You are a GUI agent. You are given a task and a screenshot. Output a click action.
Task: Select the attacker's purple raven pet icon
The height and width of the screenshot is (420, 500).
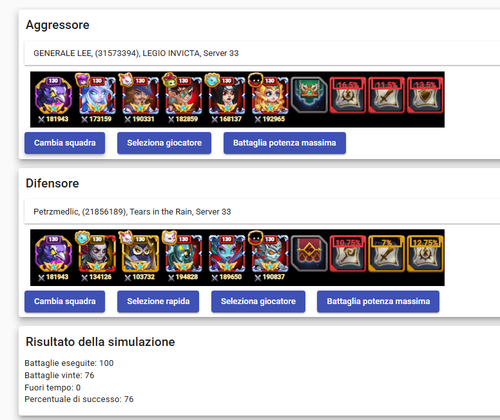[53, 99]
